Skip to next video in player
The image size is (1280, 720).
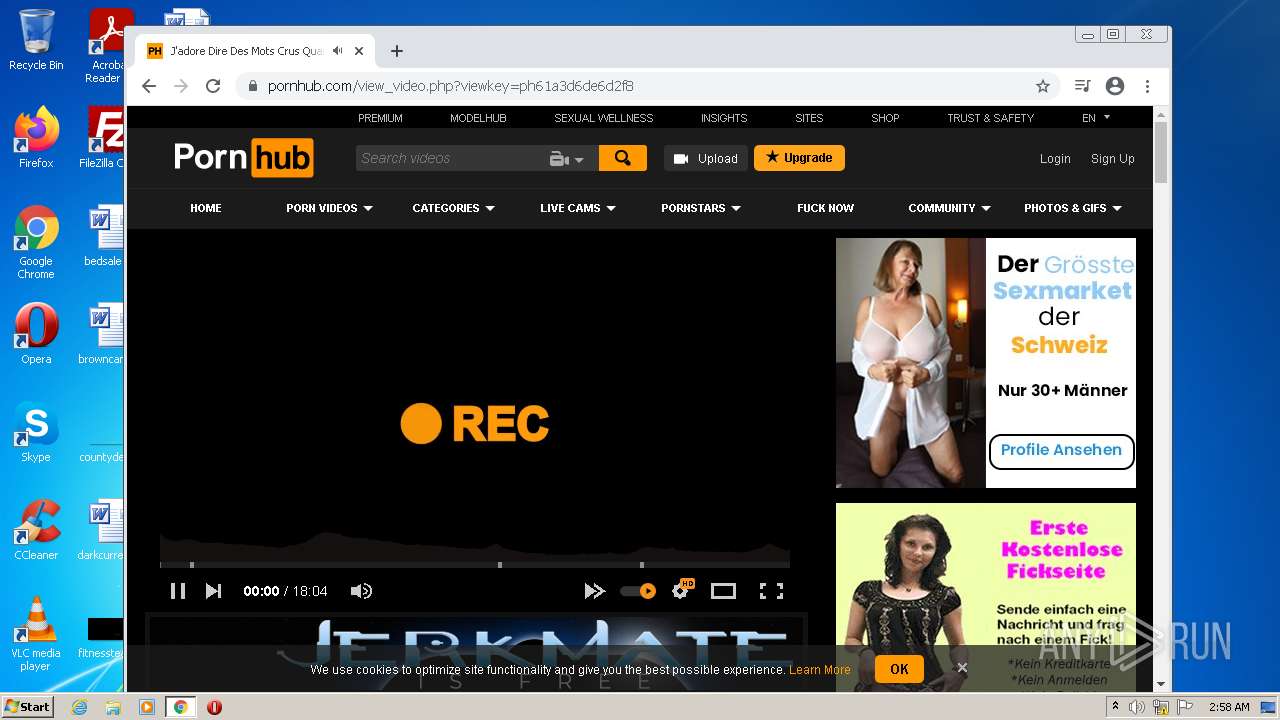click(213, 591)
